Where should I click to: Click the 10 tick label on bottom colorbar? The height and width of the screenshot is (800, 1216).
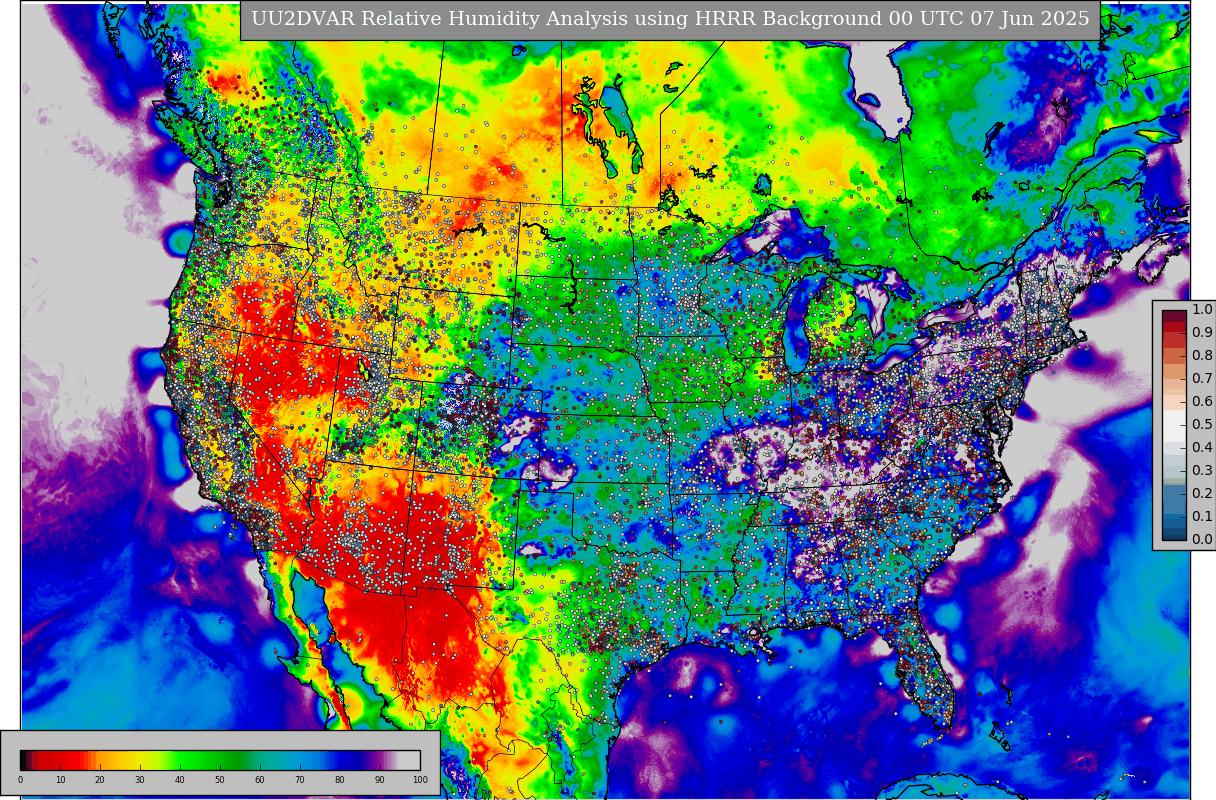(x=60, y=780)
